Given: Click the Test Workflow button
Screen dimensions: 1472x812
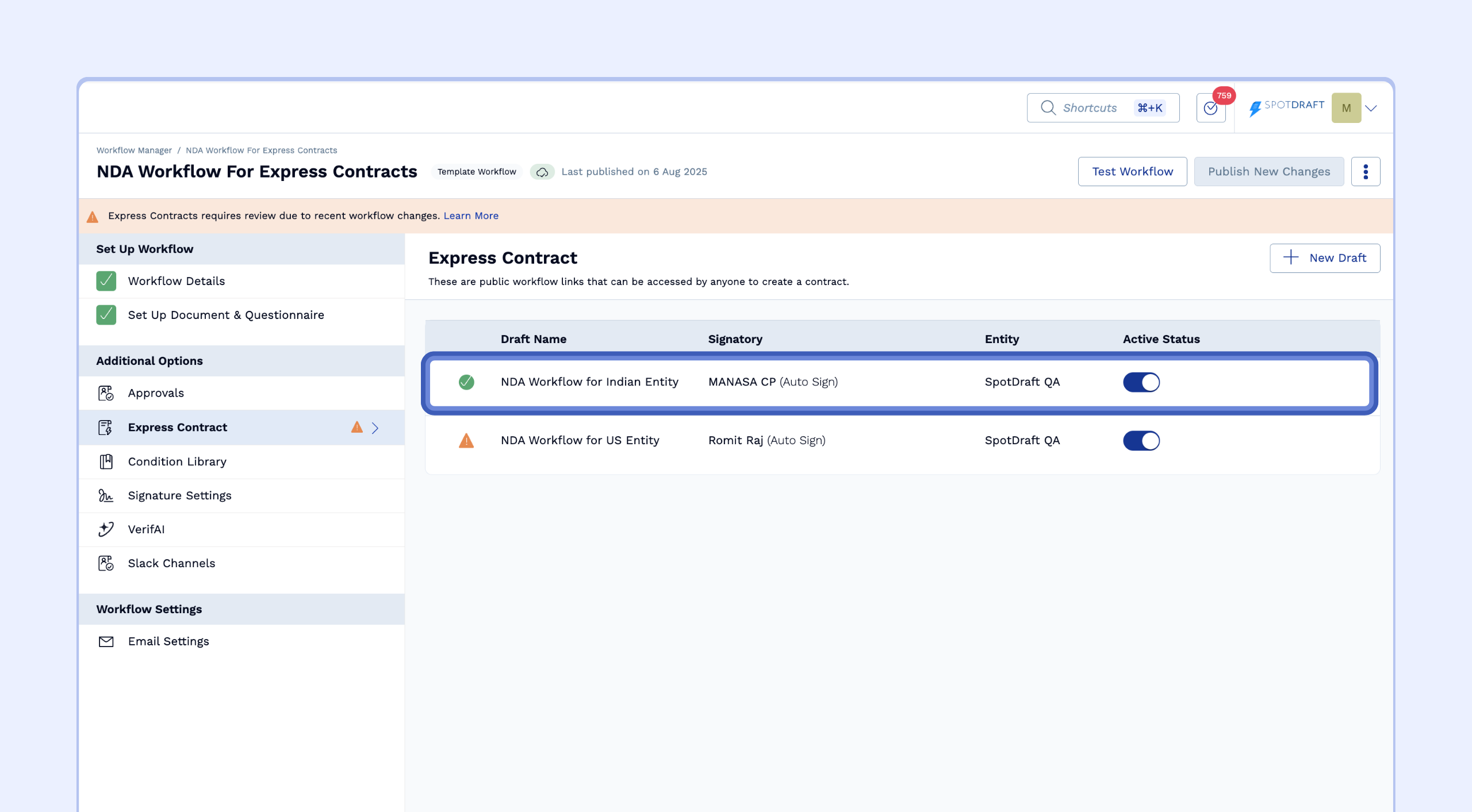Looking at the screenshot, I should click(1132, 172).
